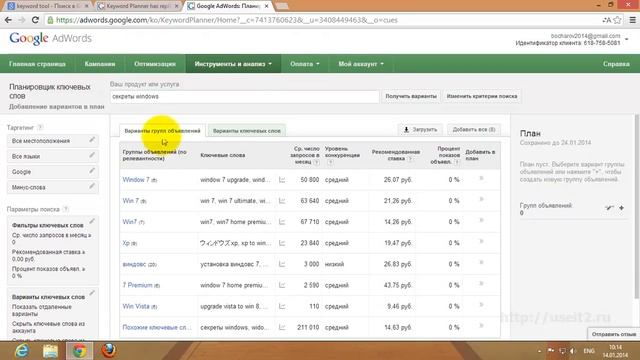Open Оптимизация menu item
The width and height of the screenshot is (640, 360).
click(155, 64)
